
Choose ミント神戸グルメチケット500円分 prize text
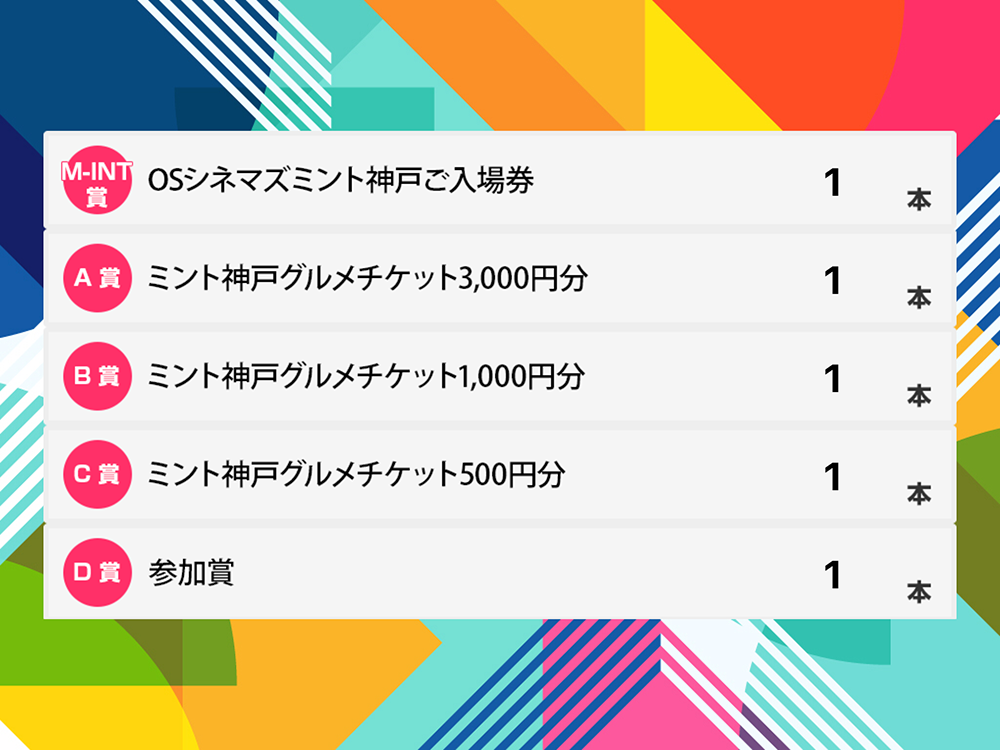pyautogui.click(x=356, y=474)
